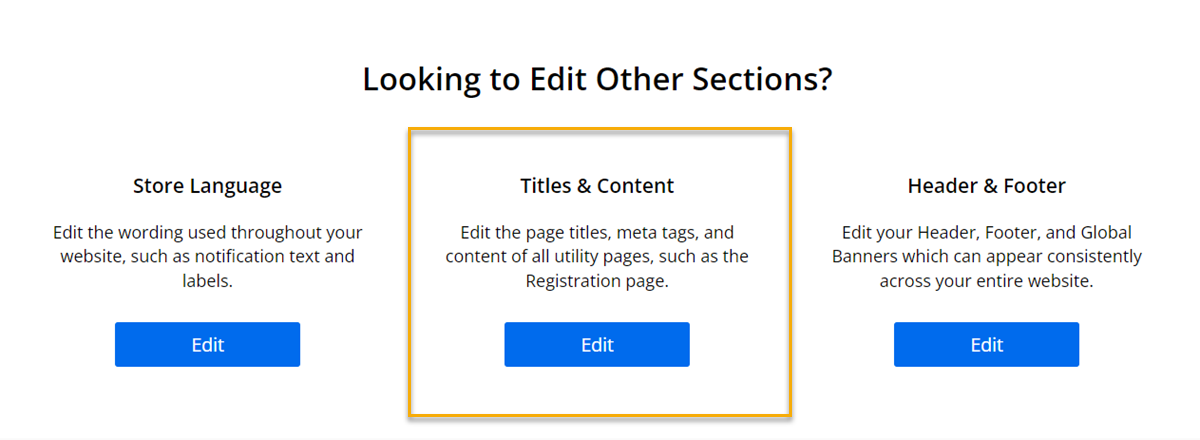Click the 'Looking to Edit Other Sections?' title
Image resolution: width=1200 pixels, height=440 pixels.
coord(597,79)
